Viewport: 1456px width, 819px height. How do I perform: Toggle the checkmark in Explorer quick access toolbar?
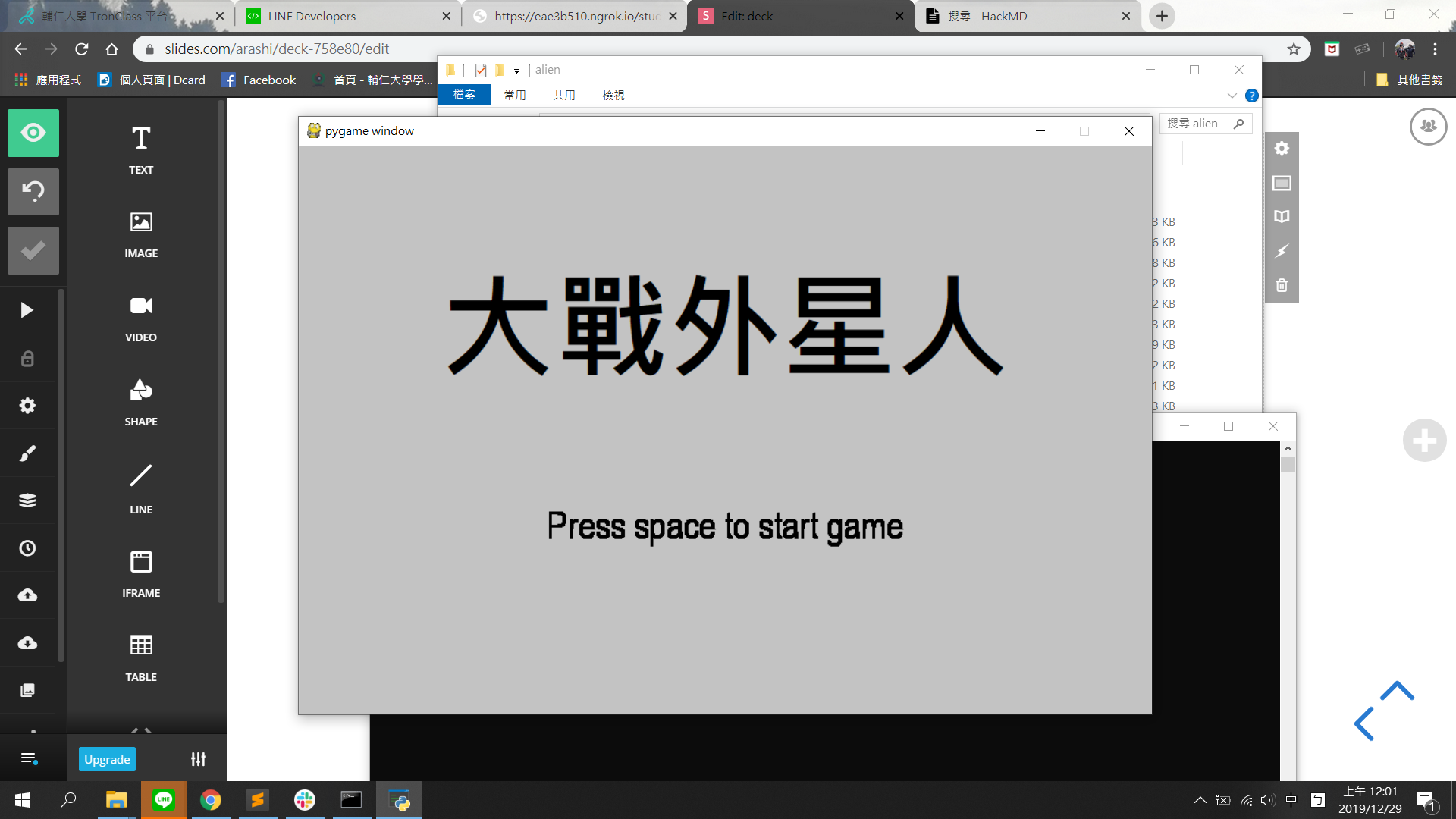pyautogui.click(x=480, y=70)
